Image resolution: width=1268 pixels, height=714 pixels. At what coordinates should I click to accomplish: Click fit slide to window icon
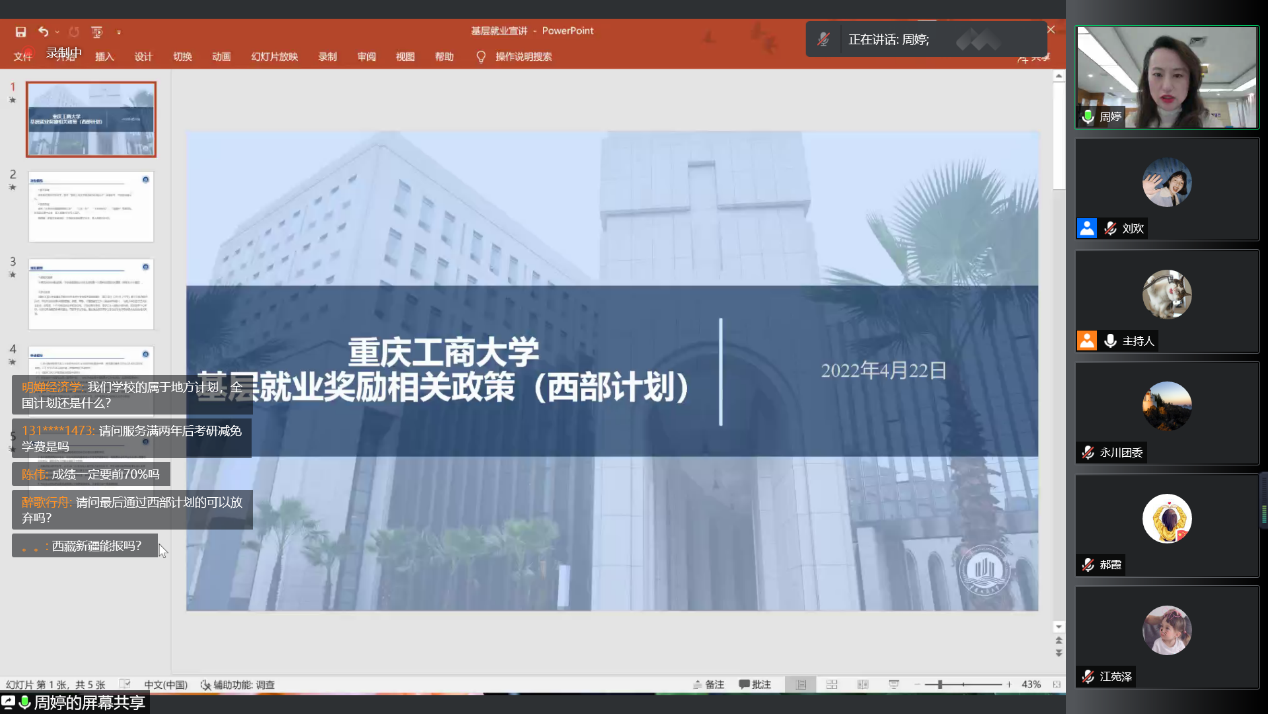click(1058, 685)
